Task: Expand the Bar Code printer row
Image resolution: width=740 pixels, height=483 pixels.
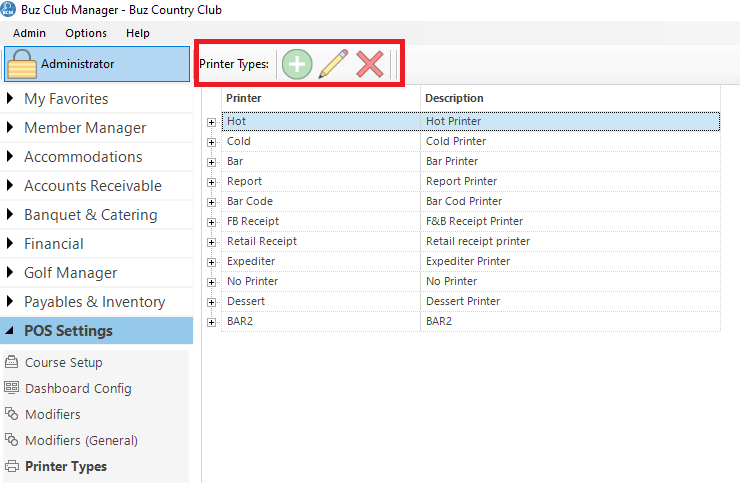Action: coord(211,202)
